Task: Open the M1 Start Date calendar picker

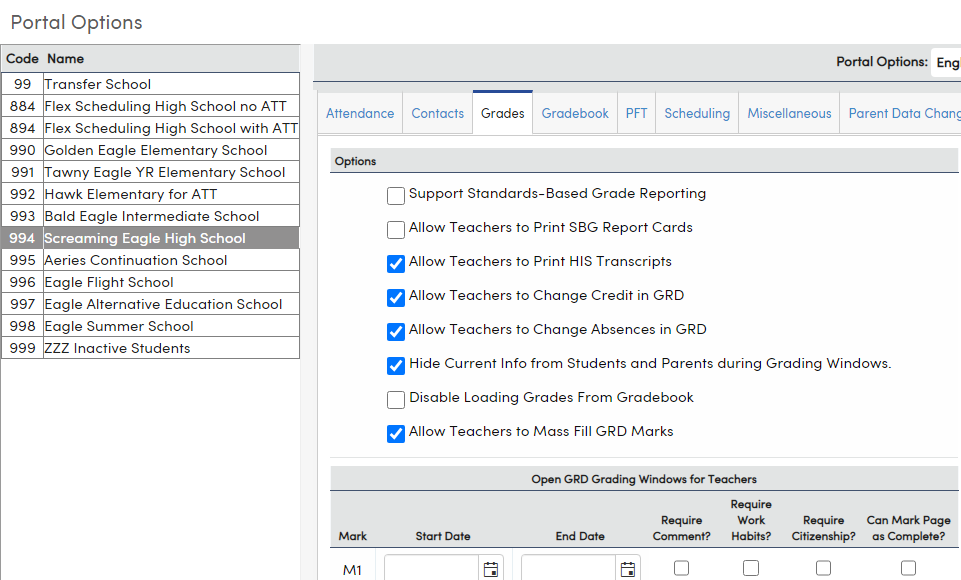Action: (x=490, y=569)
